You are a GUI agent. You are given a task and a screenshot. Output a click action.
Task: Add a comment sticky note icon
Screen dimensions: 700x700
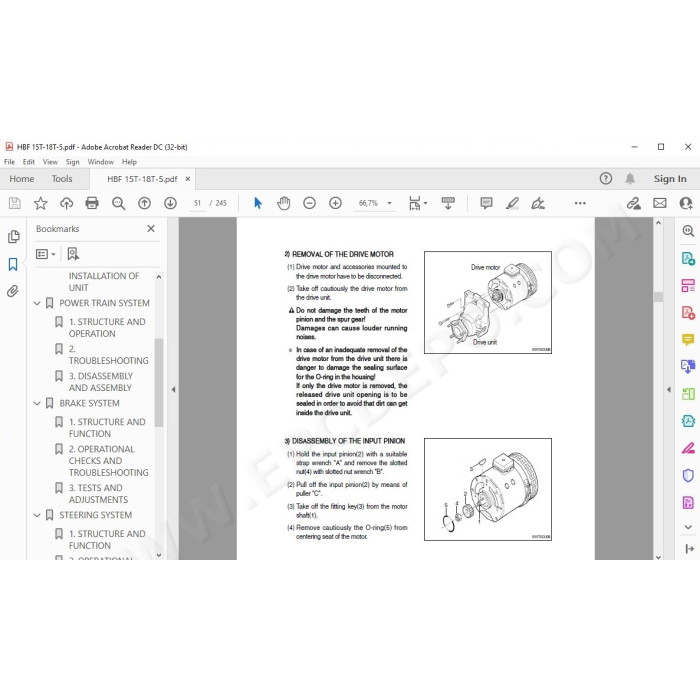[x=486, y=204]
